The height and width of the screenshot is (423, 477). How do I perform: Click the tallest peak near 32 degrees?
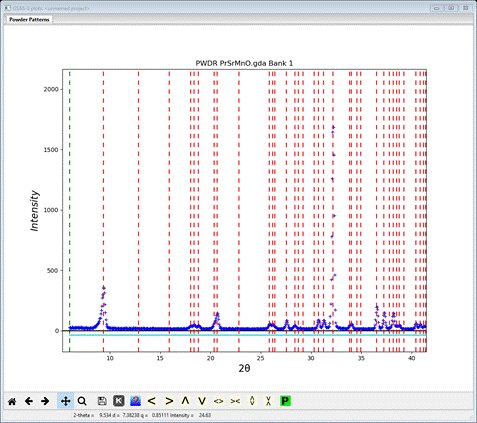coord(333,128)
